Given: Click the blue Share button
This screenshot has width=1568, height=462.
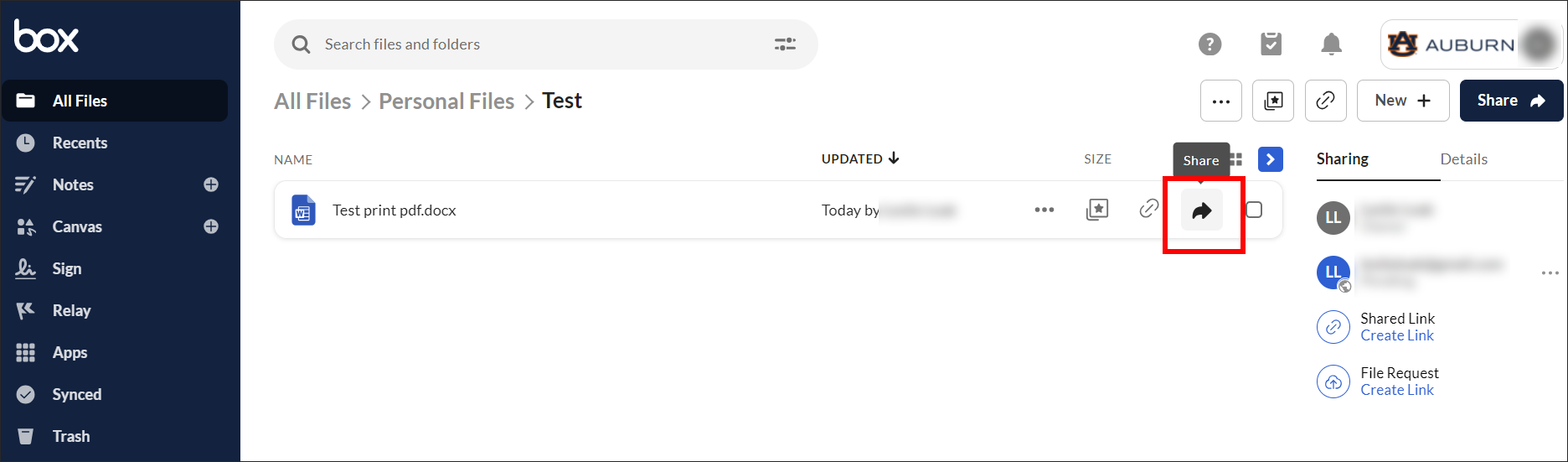Looking at the screenshot, I should (x=1511, y=101).
